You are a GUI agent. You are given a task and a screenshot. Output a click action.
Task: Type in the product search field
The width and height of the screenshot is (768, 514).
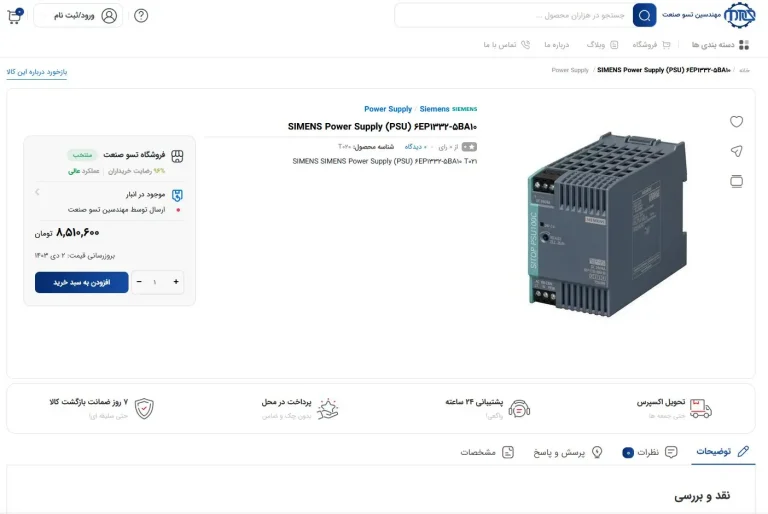[x=515, y=15]
